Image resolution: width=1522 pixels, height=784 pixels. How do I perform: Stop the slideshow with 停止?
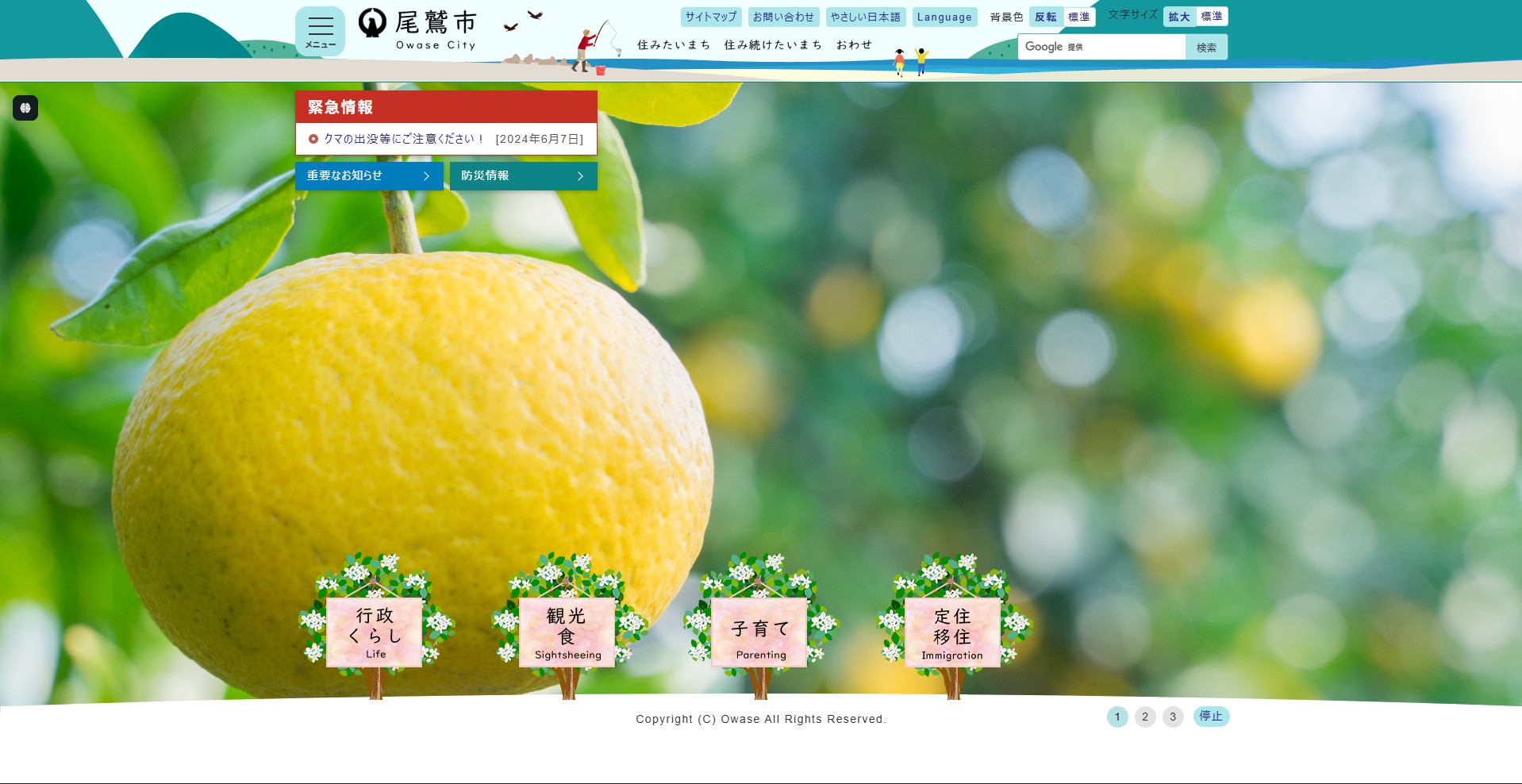click(1211, 717)
